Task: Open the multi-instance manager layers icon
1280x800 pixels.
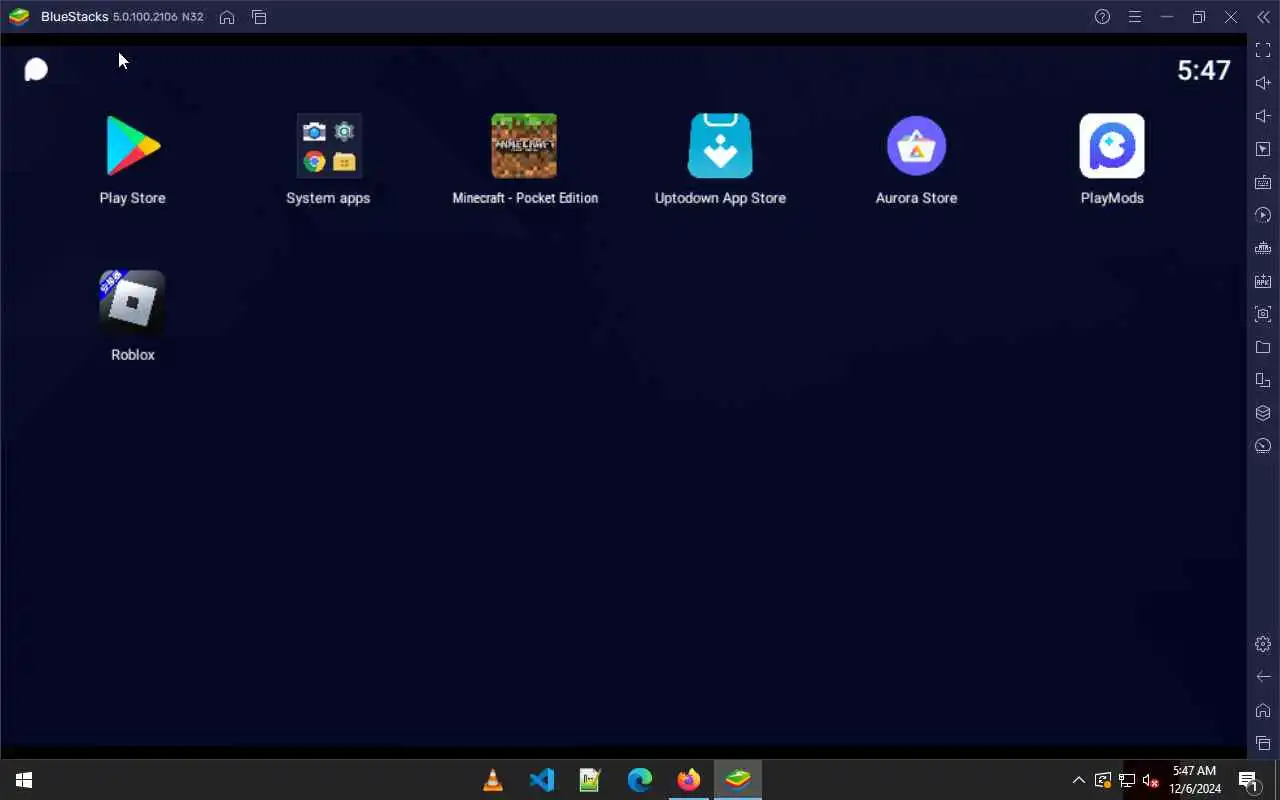Action: tap(1263, 413)
